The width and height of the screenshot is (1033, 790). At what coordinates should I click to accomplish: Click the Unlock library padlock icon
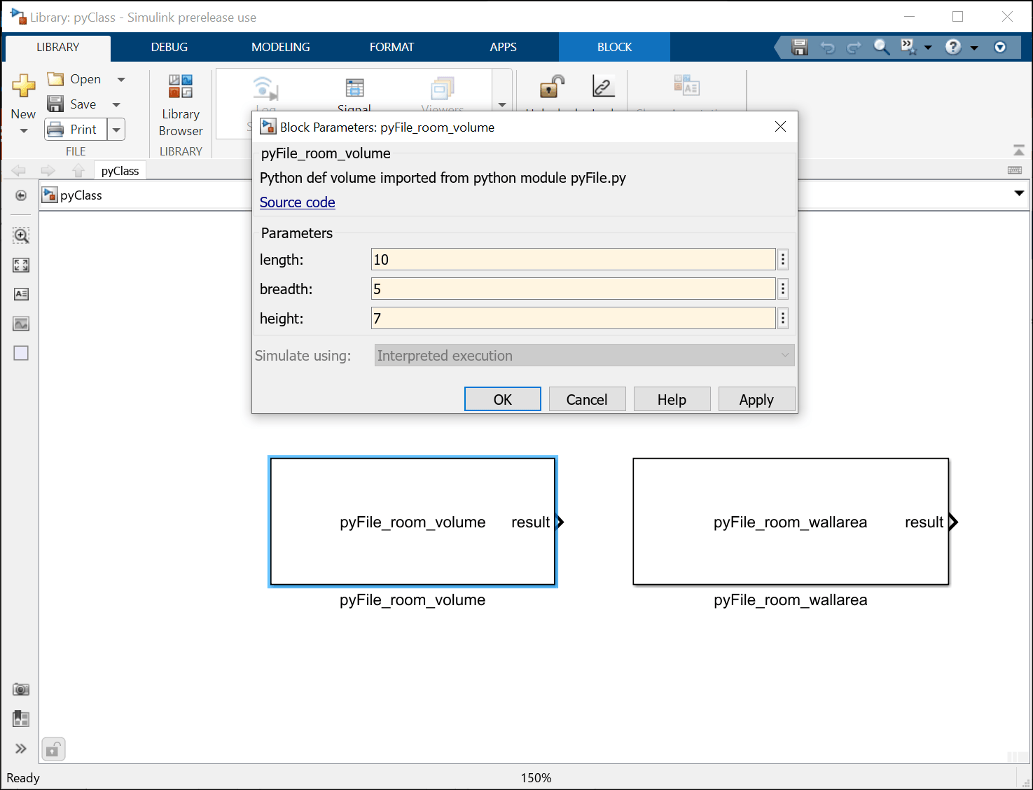pyautogui.click(x=552, y=86)
